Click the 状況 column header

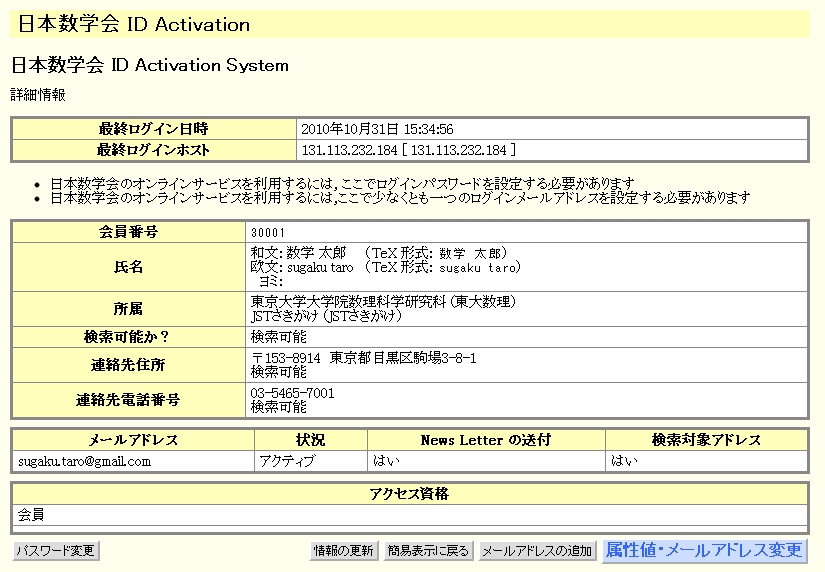click(x=310, y=440)
